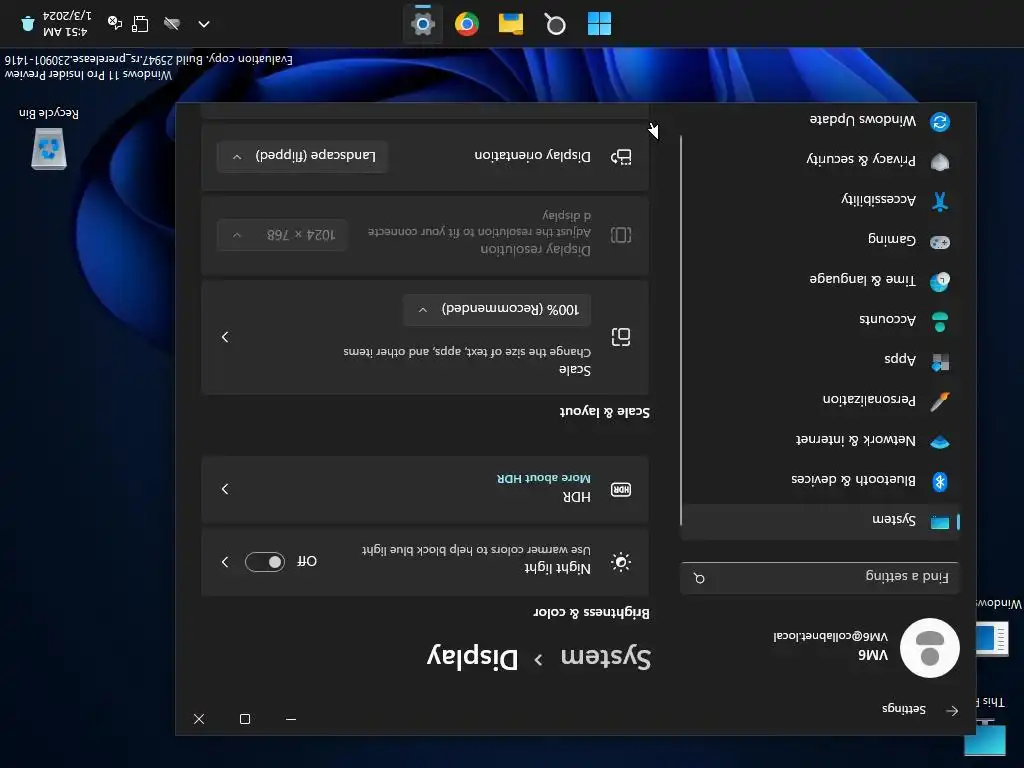Screen dimensions: 1024x768
Task: Click the VM6 user avatar
Action: pyautogui.click(x=929, y=648)
